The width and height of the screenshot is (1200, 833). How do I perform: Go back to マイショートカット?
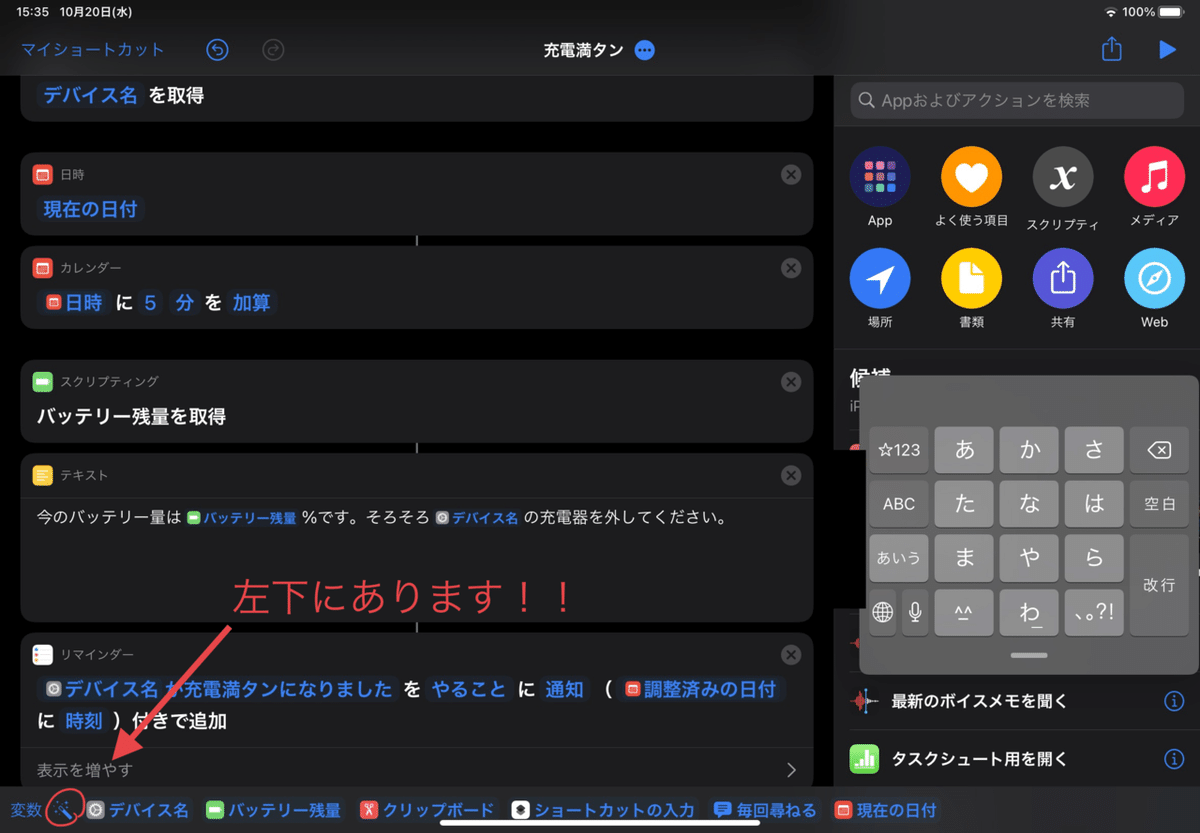[92, 49]
